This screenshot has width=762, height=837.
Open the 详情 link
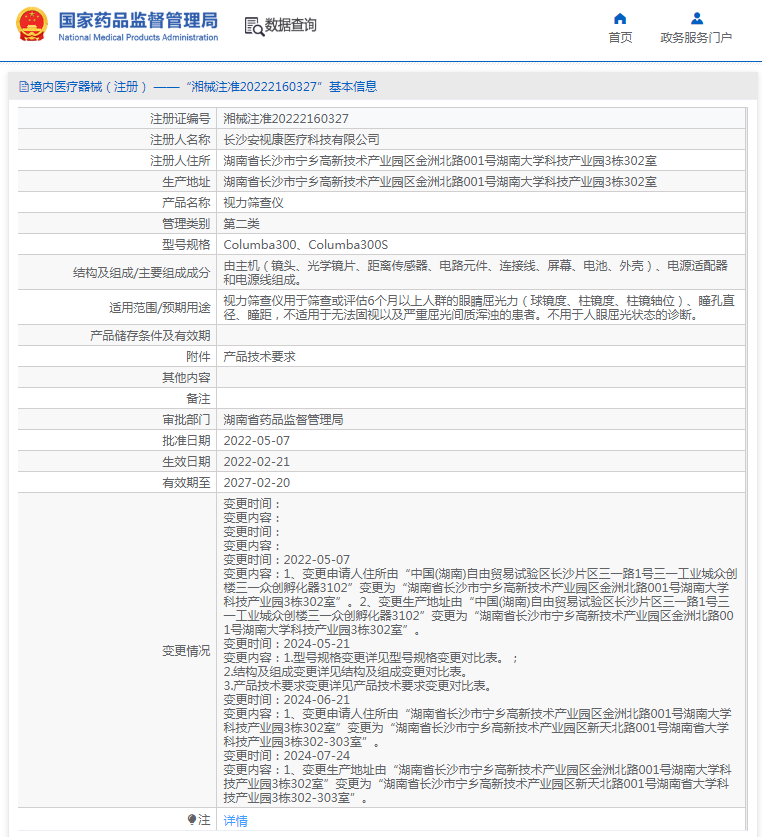tap(235, 820)
